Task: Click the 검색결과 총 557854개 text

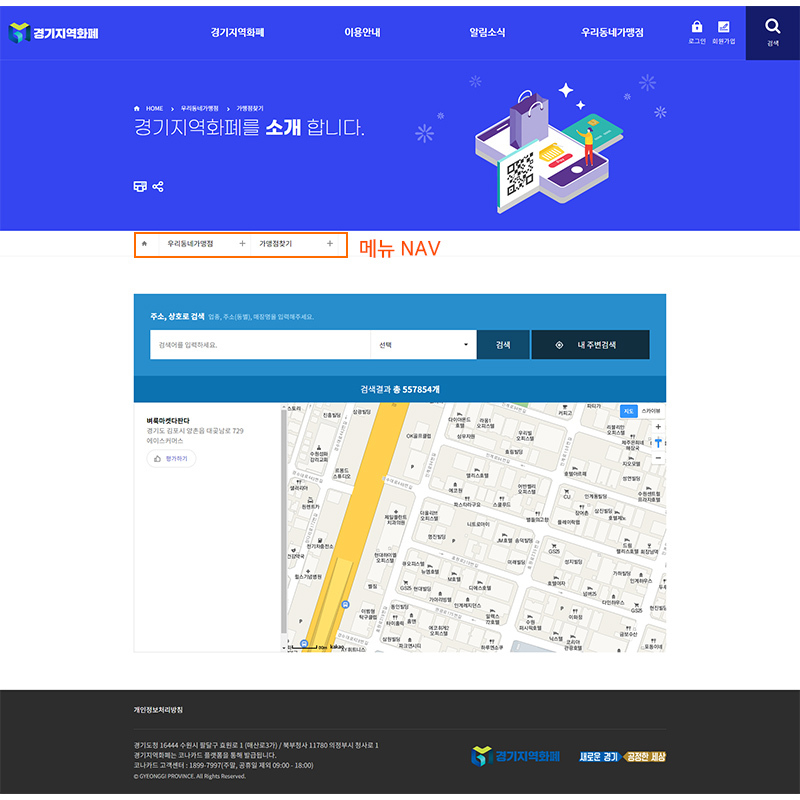Action: [400, 389]
